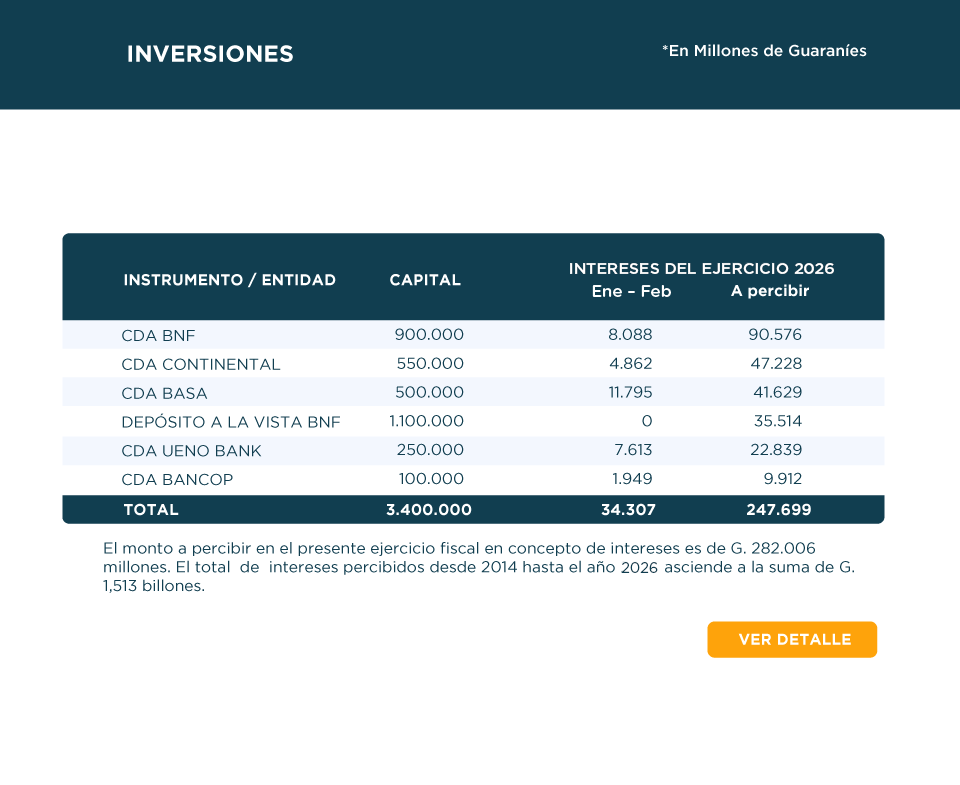
Task: Click the CDA BNF row label
Action: pos(158,335)
